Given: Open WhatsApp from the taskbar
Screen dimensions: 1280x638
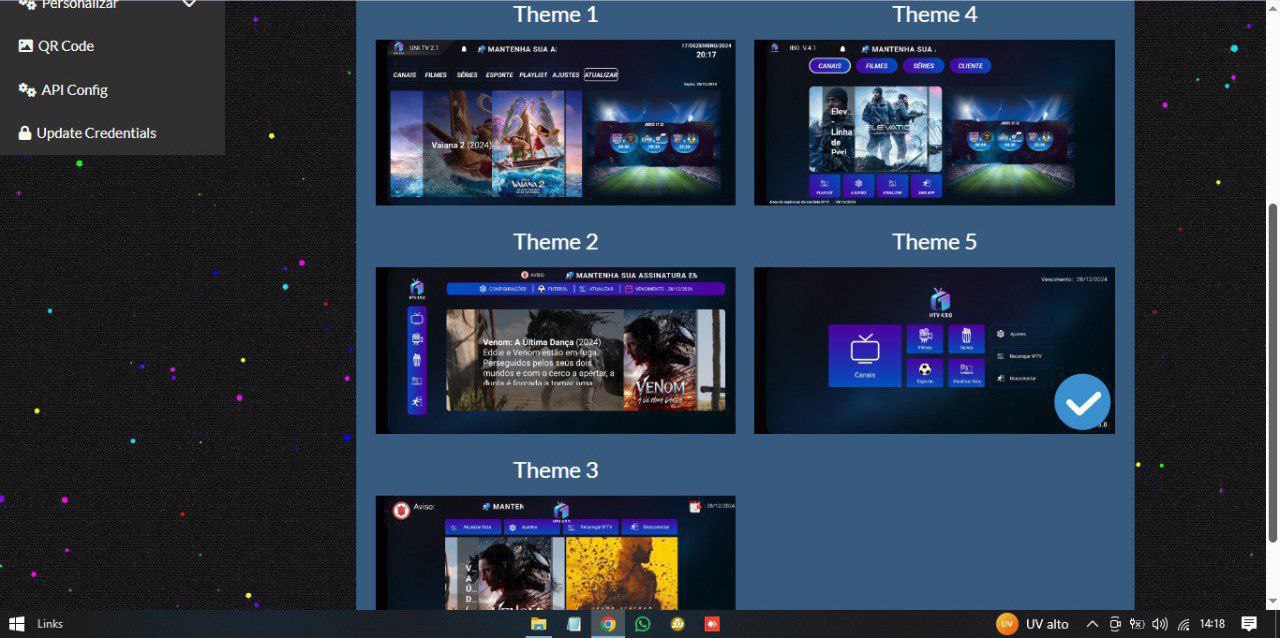Looking at the screenshot, I should coord(642,624).
